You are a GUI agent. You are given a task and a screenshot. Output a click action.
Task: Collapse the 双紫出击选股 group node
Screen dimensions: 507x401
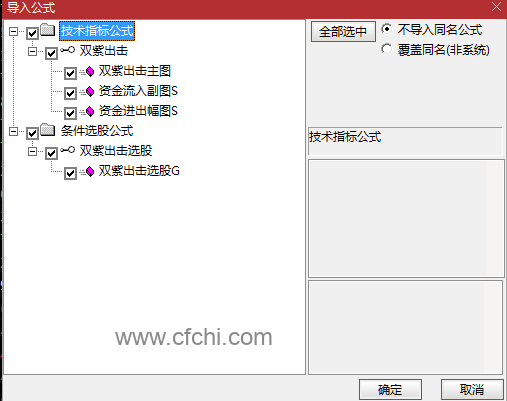coord(32,152)
